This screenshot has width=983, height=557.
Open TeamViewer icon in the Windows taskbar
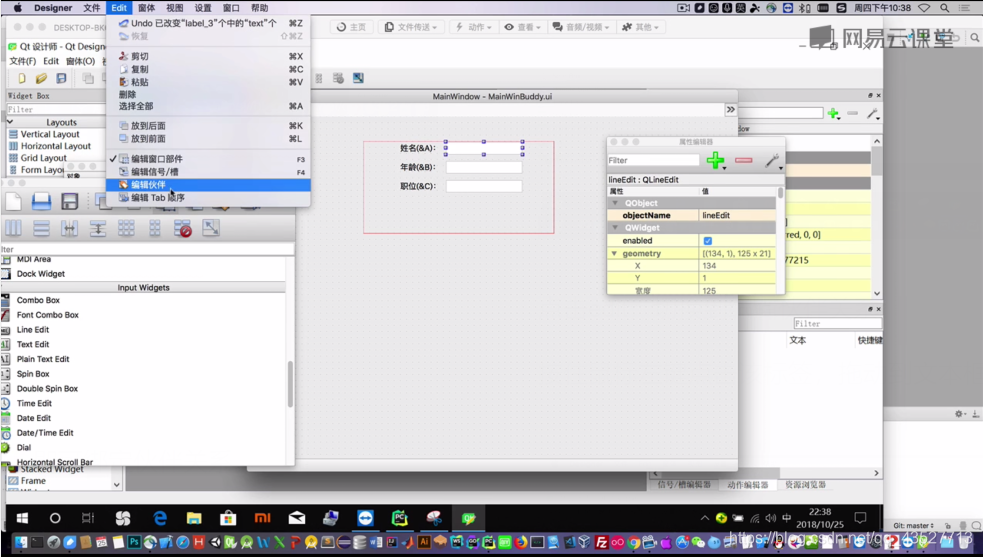(365, 518)
